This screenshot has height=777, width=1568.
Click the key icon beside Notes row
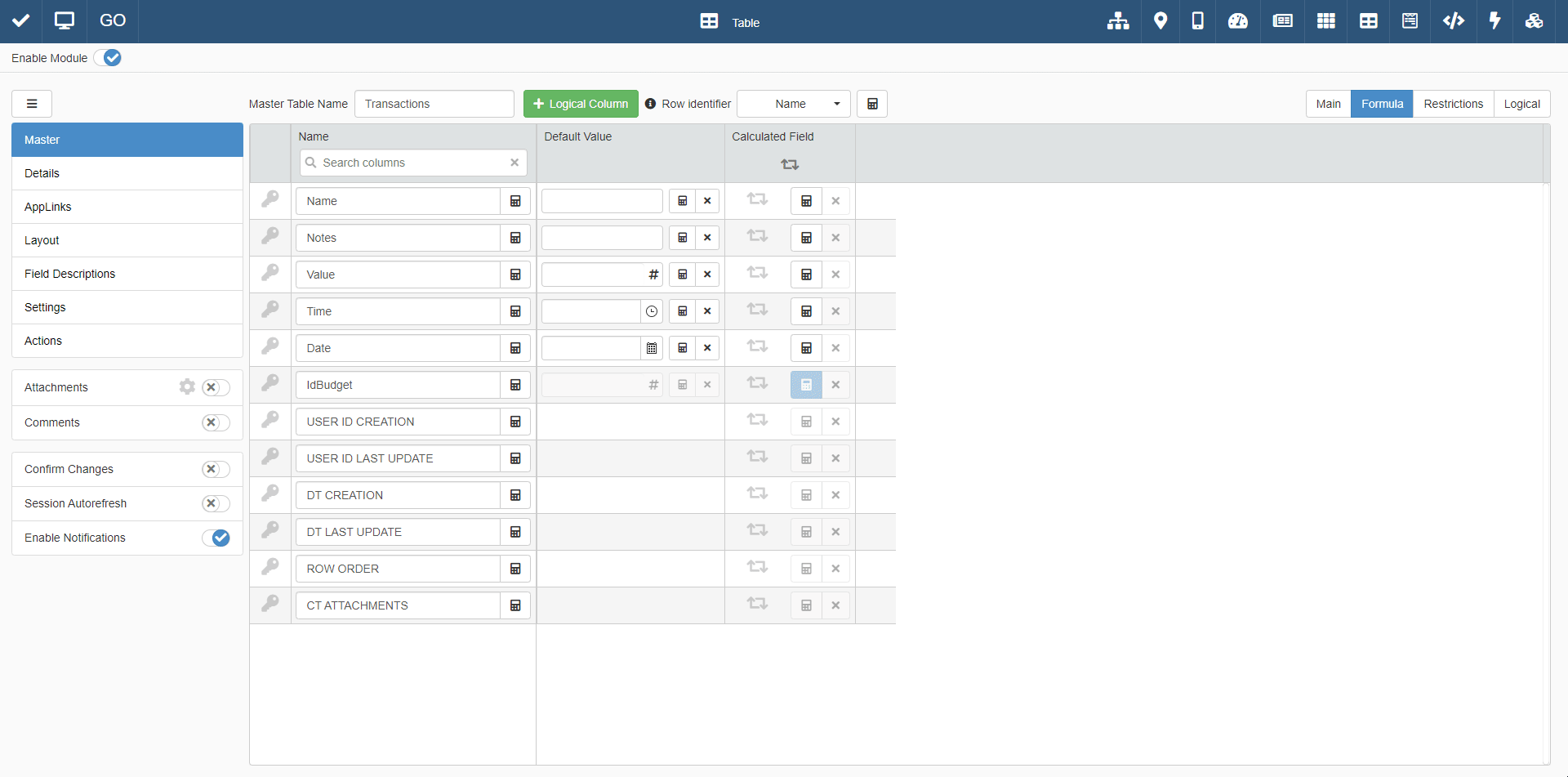[x=270, y=236]
